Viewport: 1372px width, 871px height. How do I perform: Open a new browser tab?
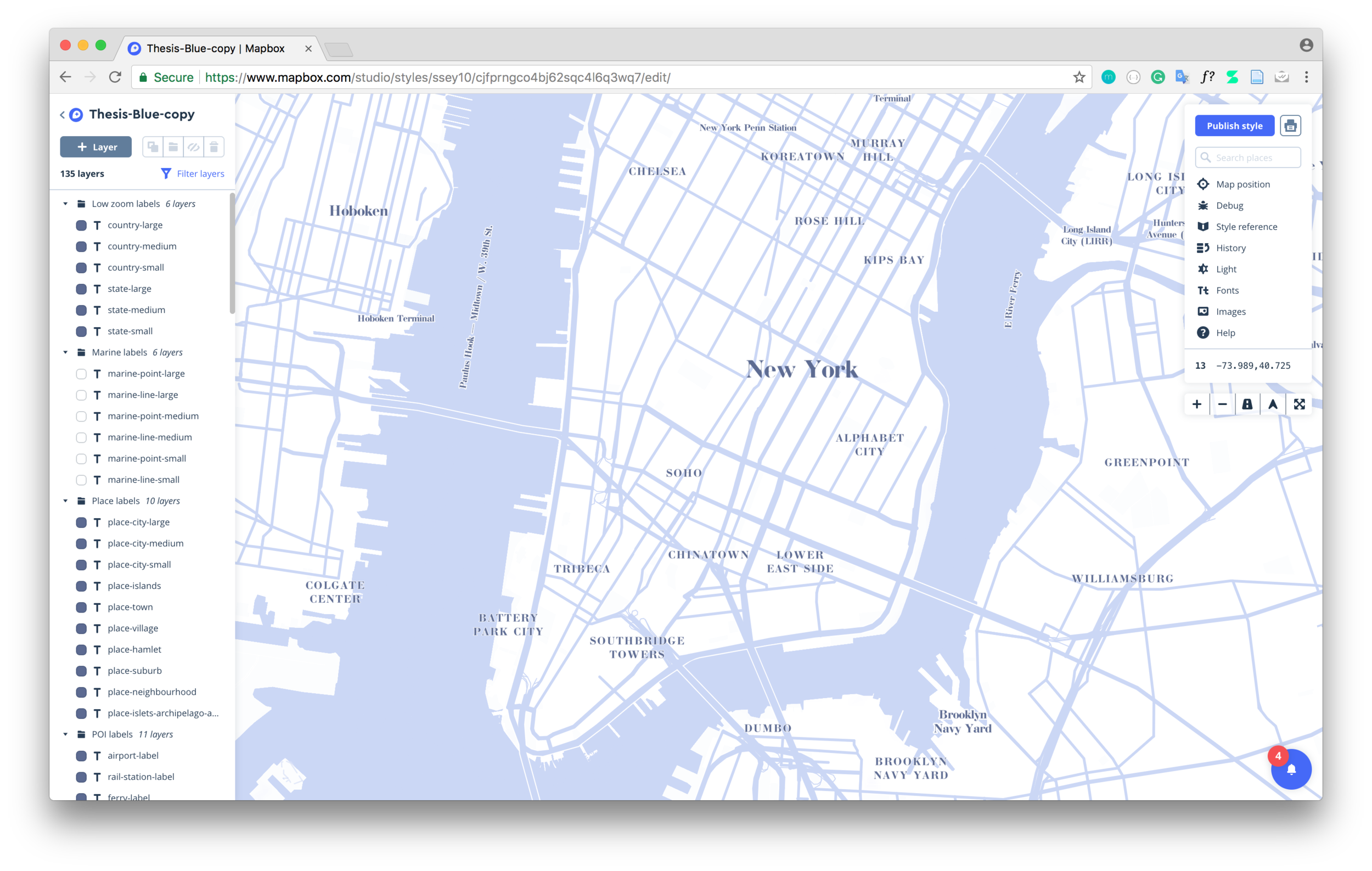[x=340, y=49]
